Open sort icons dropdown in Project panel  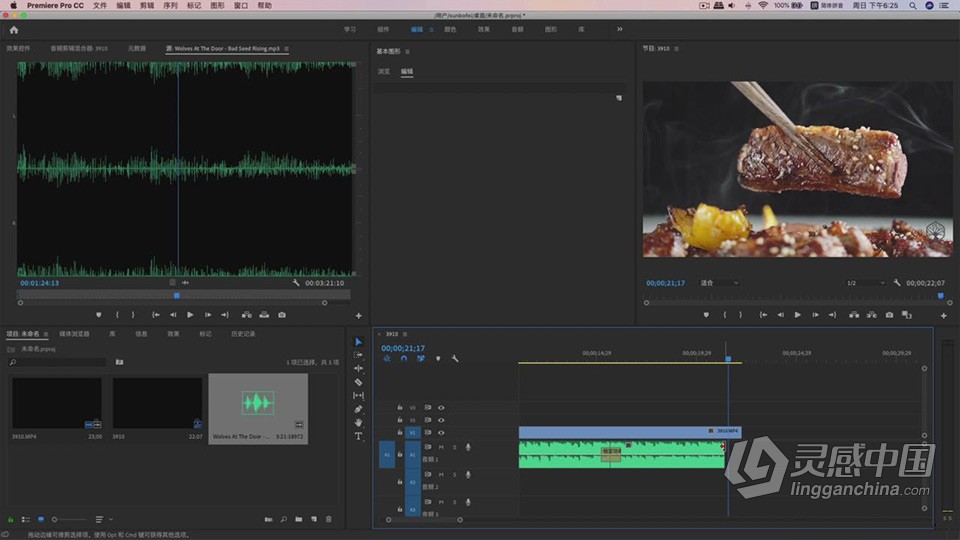[x=103, y=519]
